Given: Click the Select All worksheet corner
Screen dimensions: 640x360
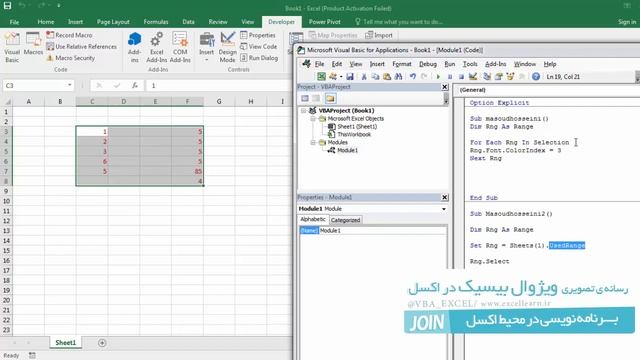Looking at the screenshot, I should 7,101.
